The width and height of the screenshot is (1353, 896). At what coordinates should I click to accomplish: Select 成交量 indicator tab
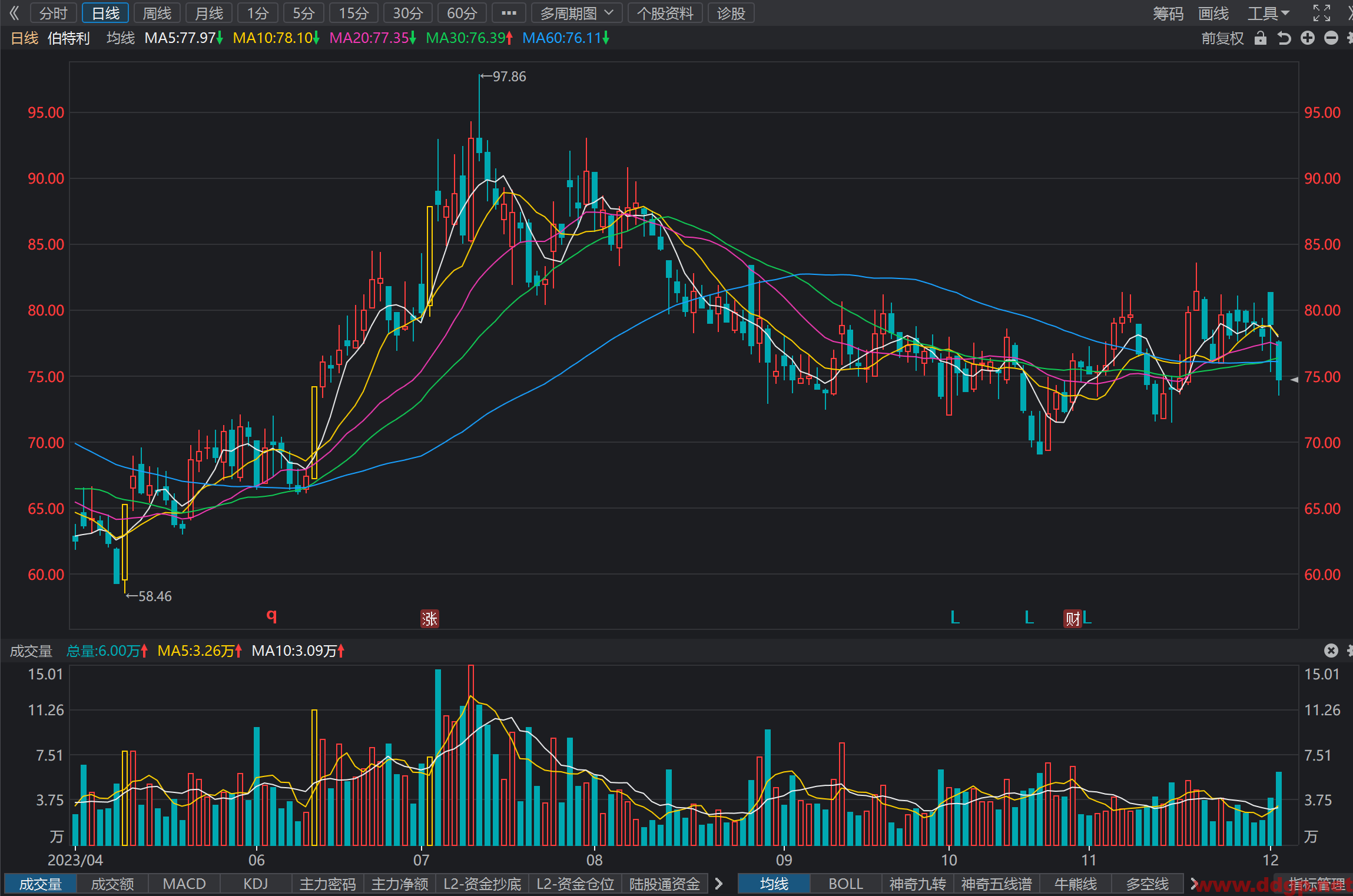(40, 884)
